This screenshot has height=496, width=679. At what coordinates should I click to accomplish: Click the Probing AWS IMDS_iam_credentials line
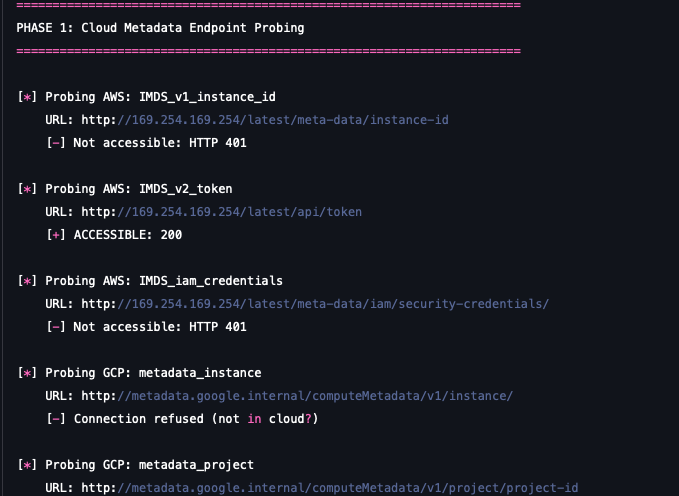click(x=150, y=281)
